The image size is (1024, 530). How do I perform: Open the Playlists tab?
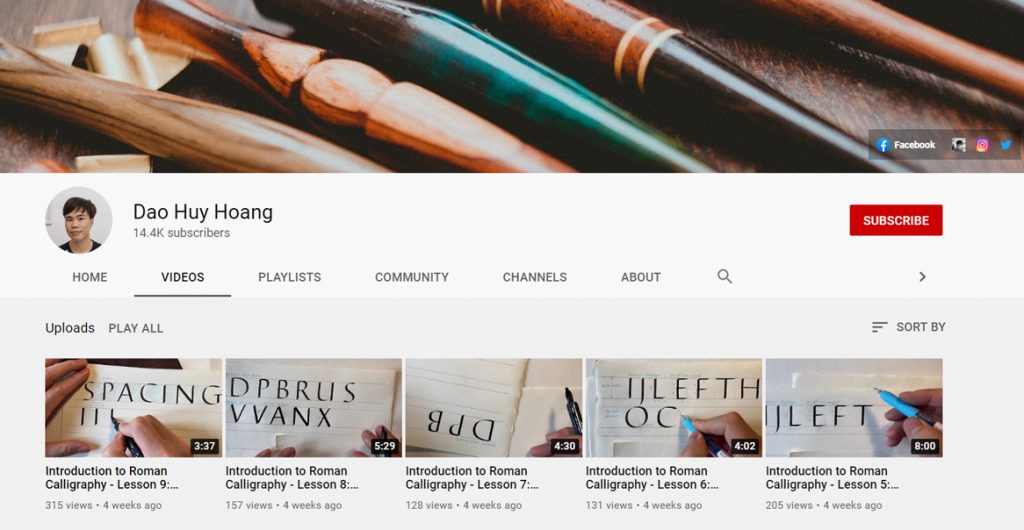point(289,277)
